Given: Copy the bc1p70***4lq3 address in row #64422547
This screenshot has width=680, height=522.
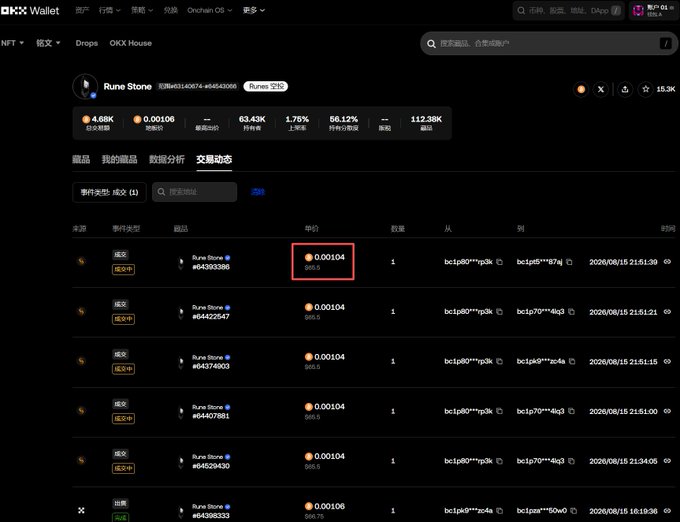Looking at the screenshot, I should 572,312.
